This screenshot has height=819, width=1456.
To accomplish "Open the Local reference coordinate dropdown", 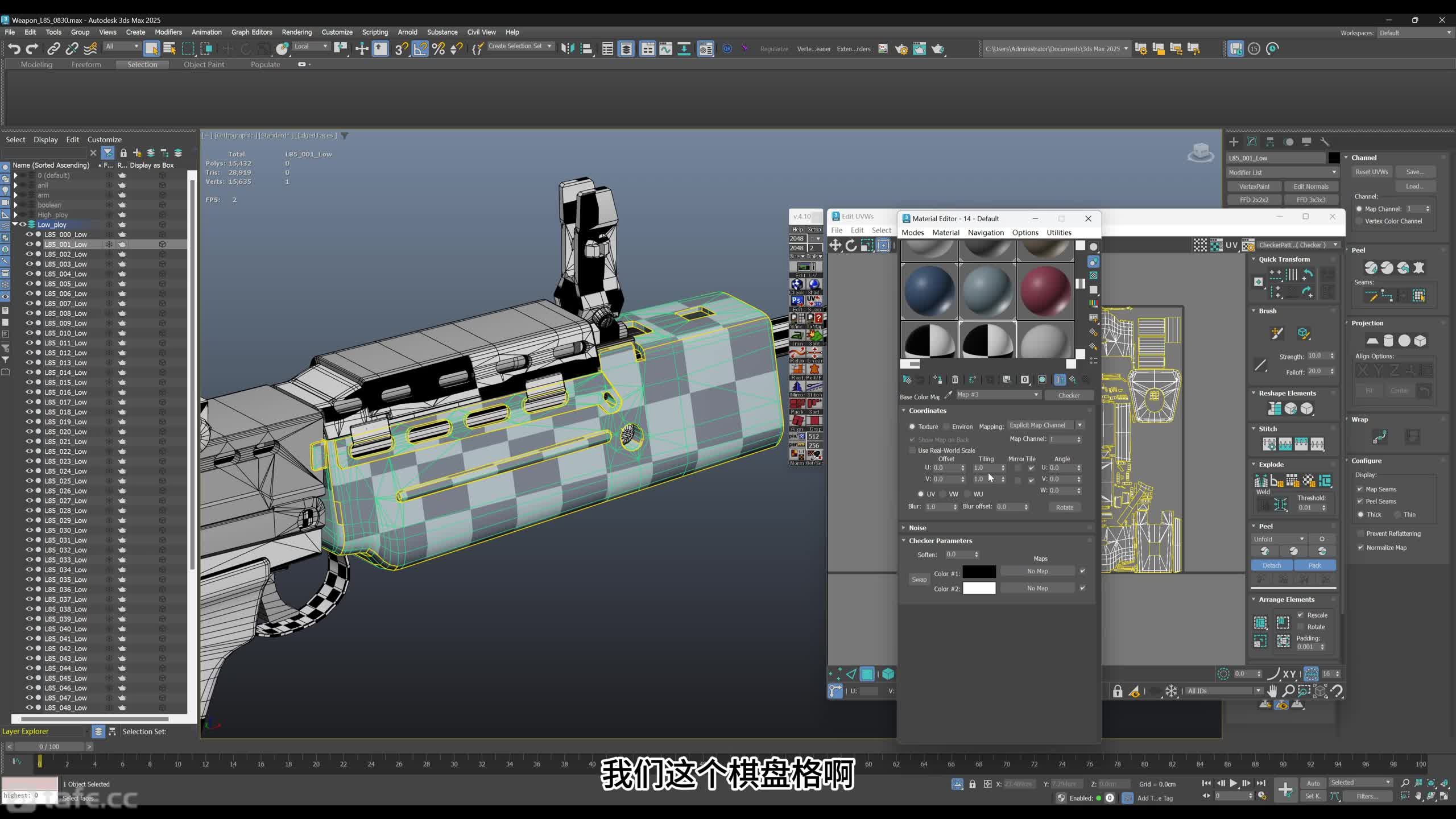I will coord(311,47).
